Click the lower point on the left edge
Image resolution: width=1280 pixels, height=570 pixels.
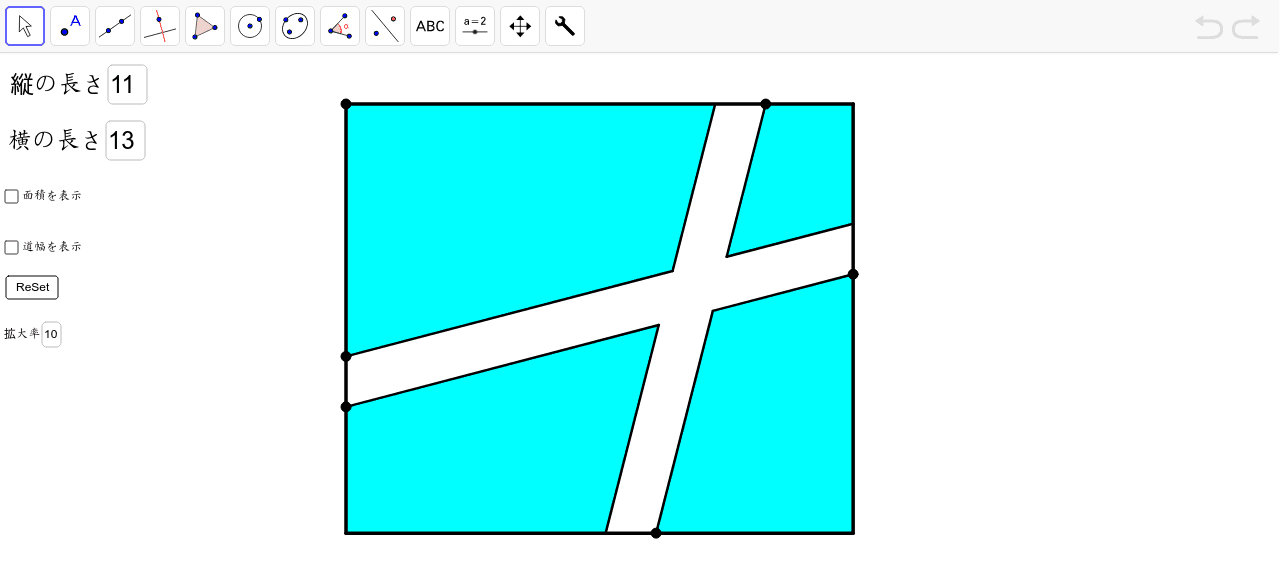click(x=346, y=407)
